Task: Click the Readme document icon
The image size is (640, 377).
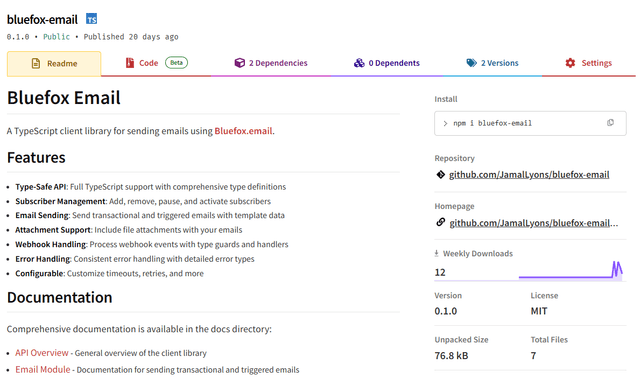Action: 36,64
